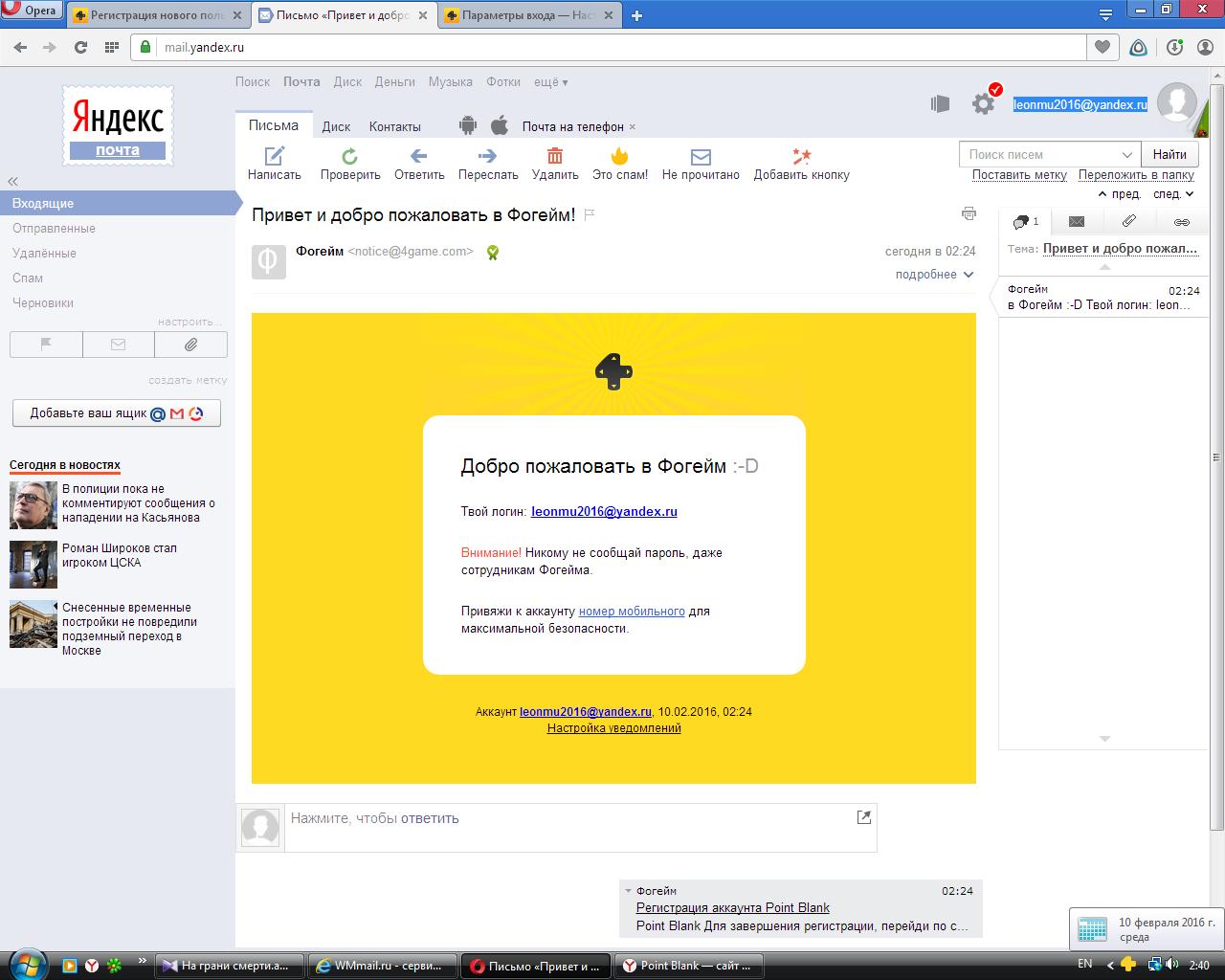This screenshot has width=1225, height=980.
Task: Click the user avatar in top-right corner
Action: point(1177,103)
